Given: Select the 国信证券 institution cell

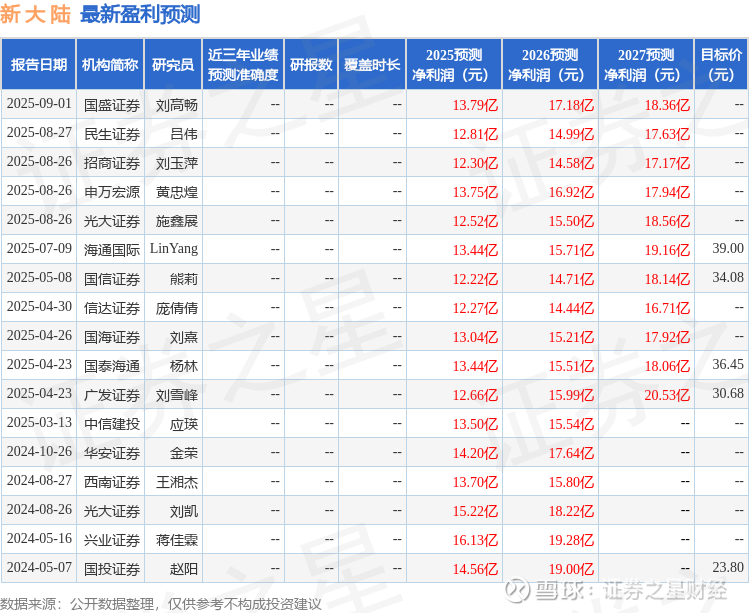Looking at the screenshot, I should [110, 278].
